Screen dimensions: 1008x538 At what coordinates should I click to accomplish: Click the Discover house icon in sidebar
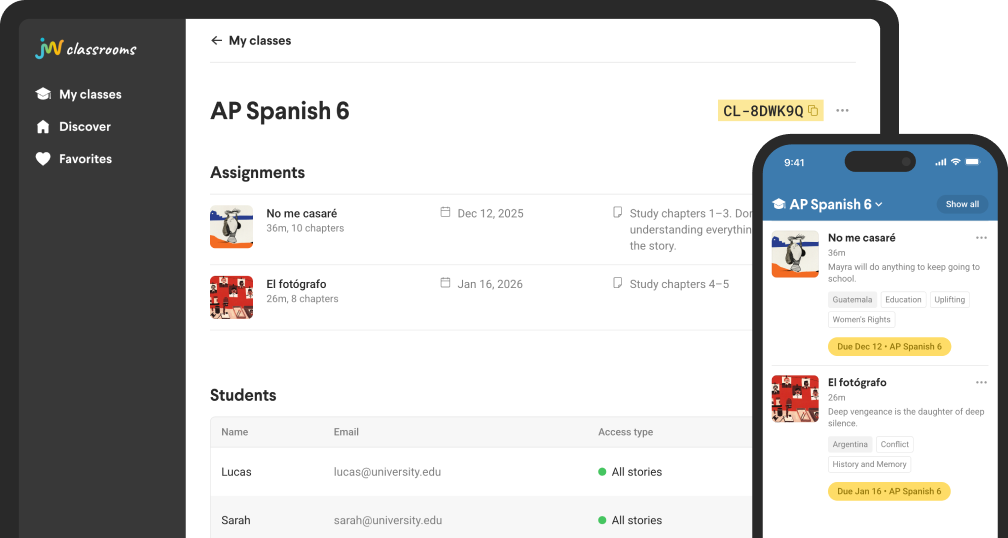(43, 127)
